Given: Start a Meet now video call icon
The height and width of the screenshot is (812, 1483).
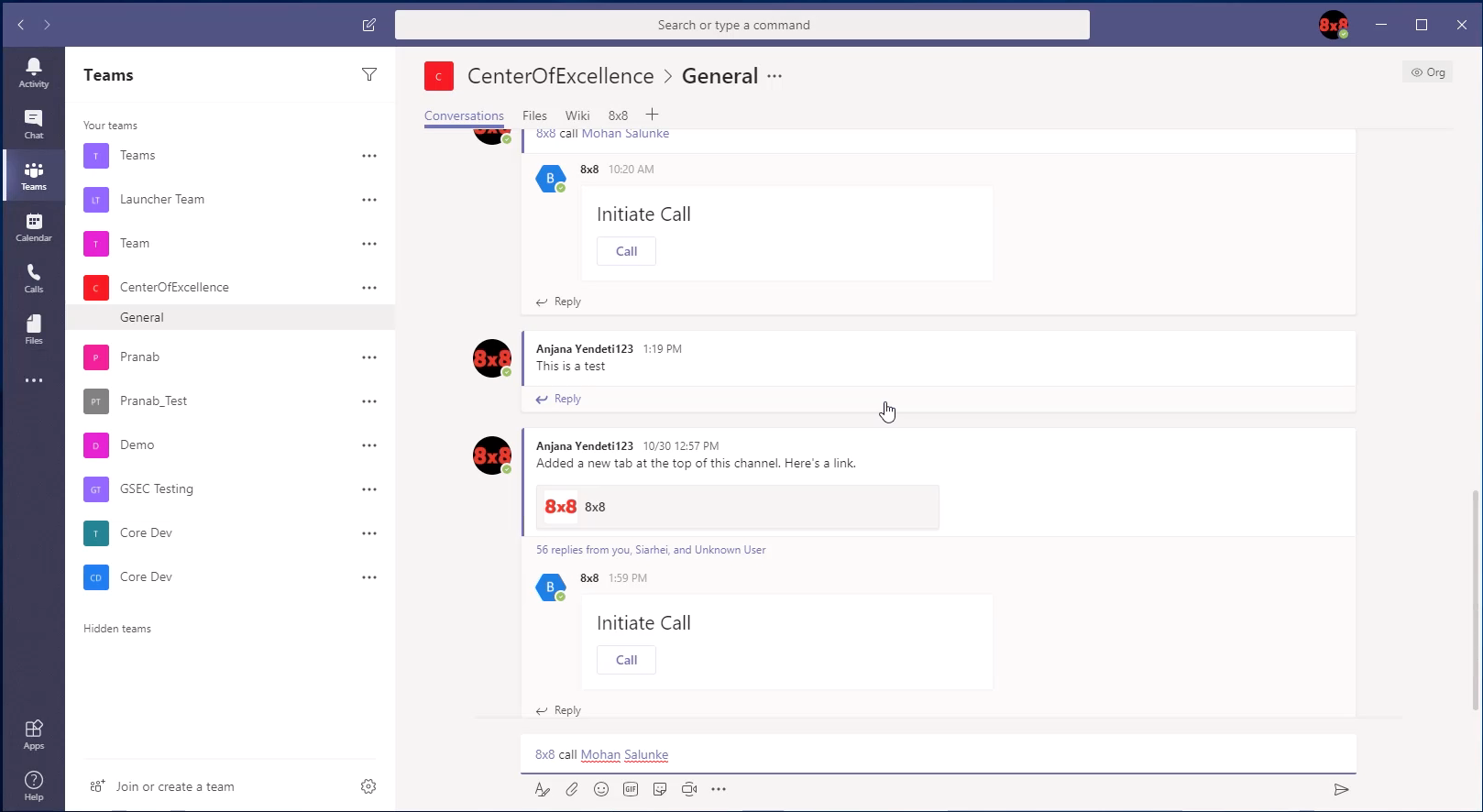Looking at the screenshot, I should [x=689, y=789].
